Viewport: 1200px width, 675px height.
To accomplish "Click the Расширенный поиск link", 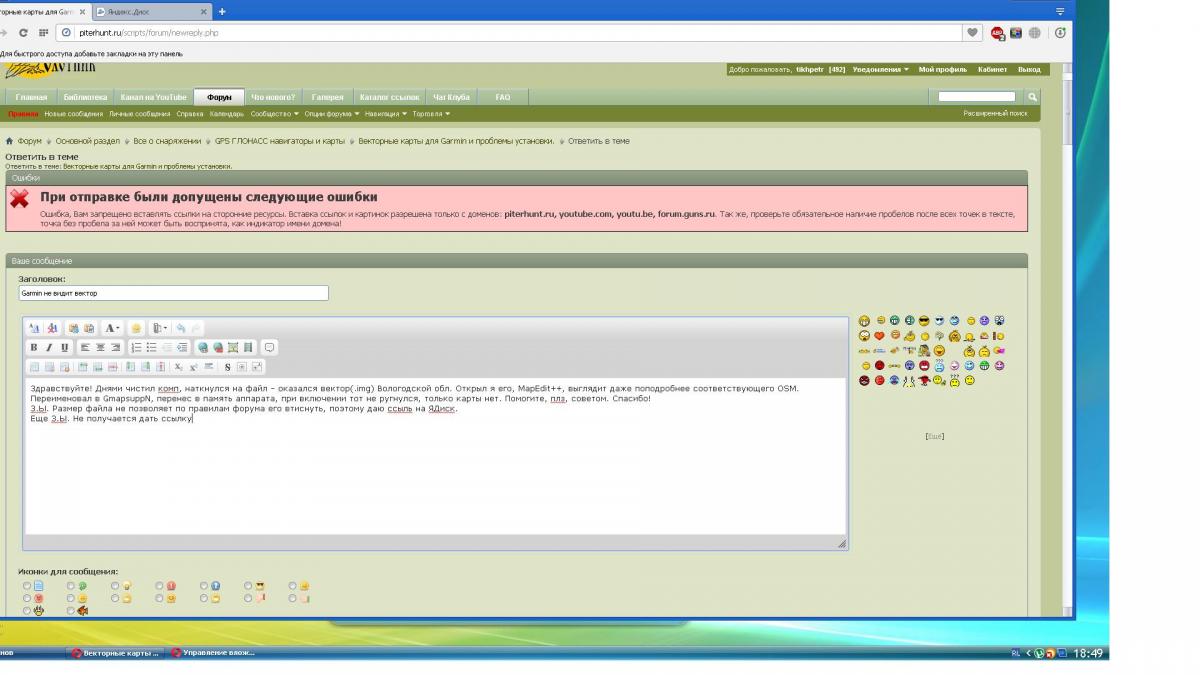I will 994,114.
